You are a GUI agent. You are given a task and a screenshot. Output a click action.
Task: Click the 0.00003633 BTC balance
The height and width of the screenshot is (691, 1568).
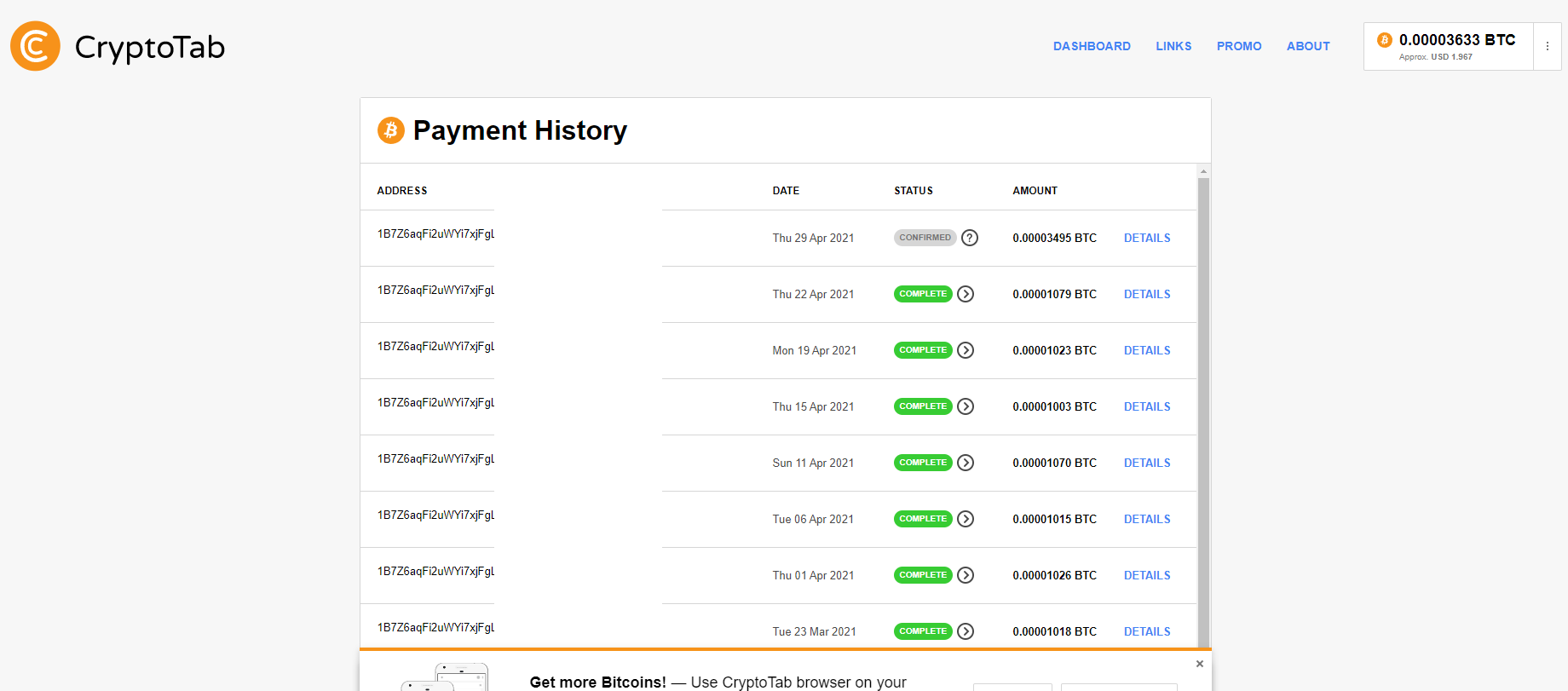tap(1457, 40)
